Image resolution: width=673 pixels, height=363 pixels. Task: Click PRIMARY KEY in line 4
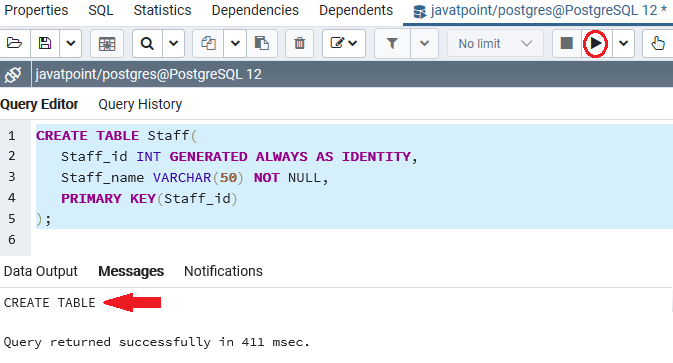(109, 198)
